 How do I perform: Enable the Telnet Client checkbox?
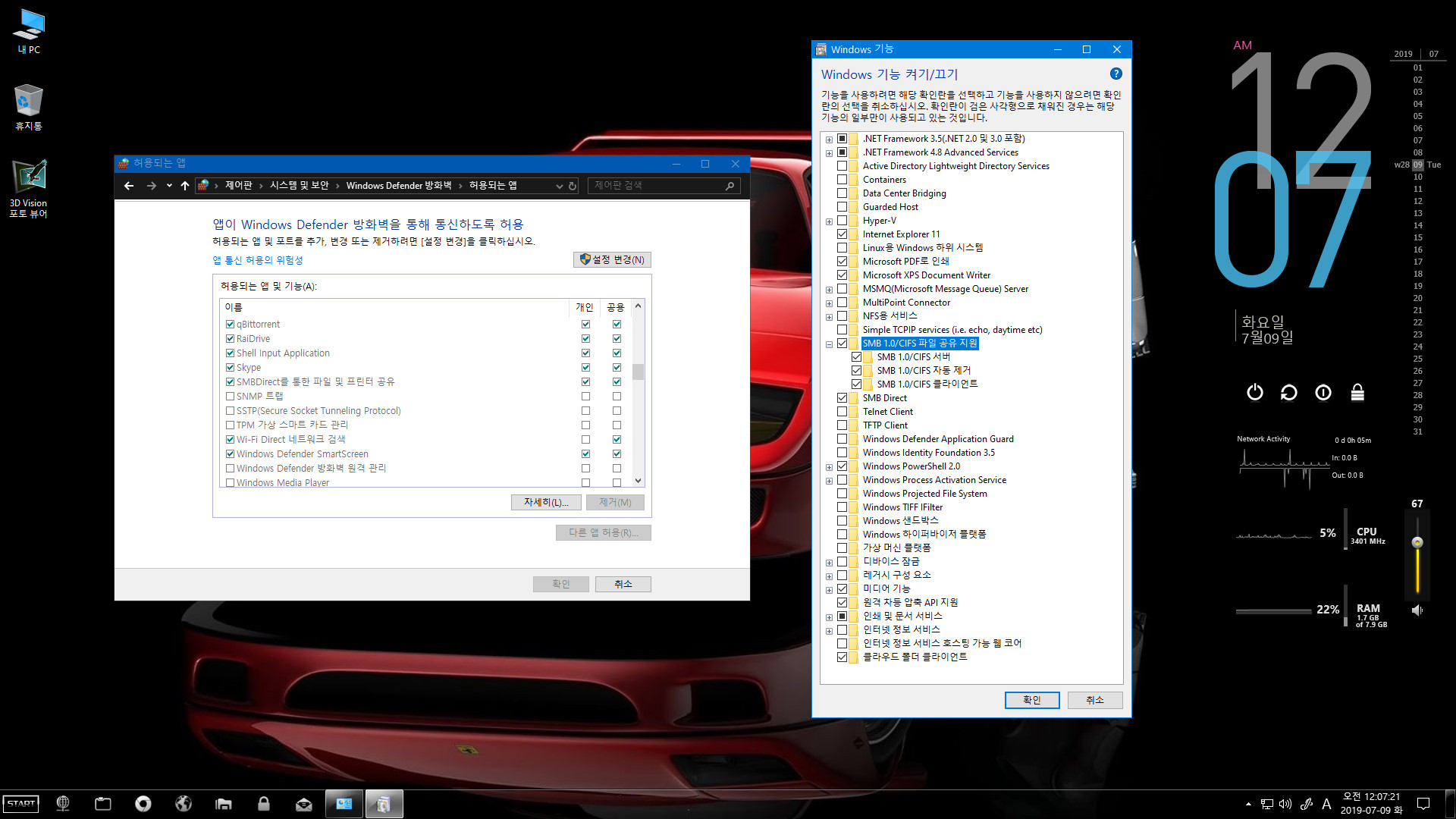842,412
